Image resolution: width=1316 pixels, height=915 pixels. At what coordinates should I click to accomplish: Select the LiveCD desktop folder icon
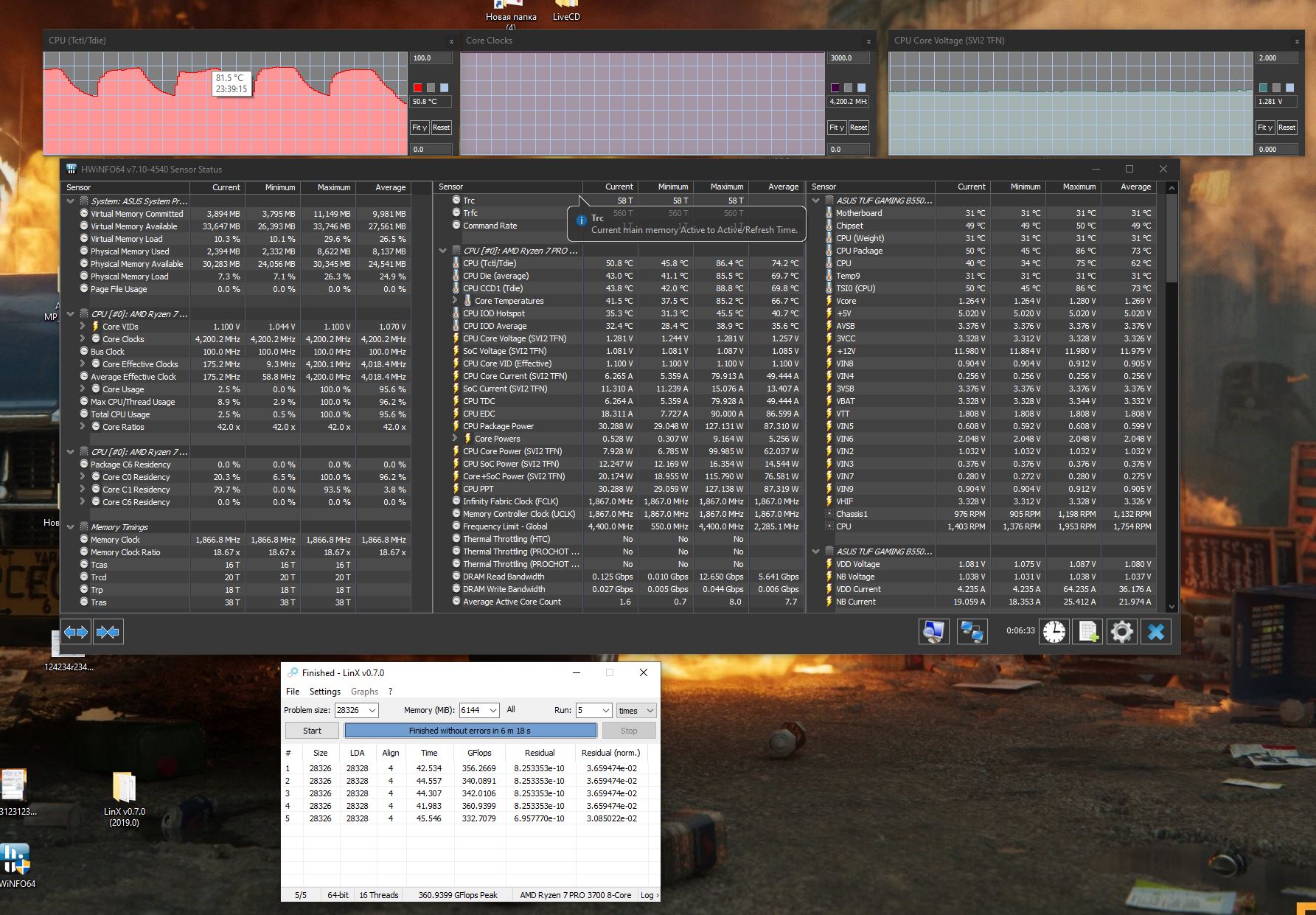[566, 11]
